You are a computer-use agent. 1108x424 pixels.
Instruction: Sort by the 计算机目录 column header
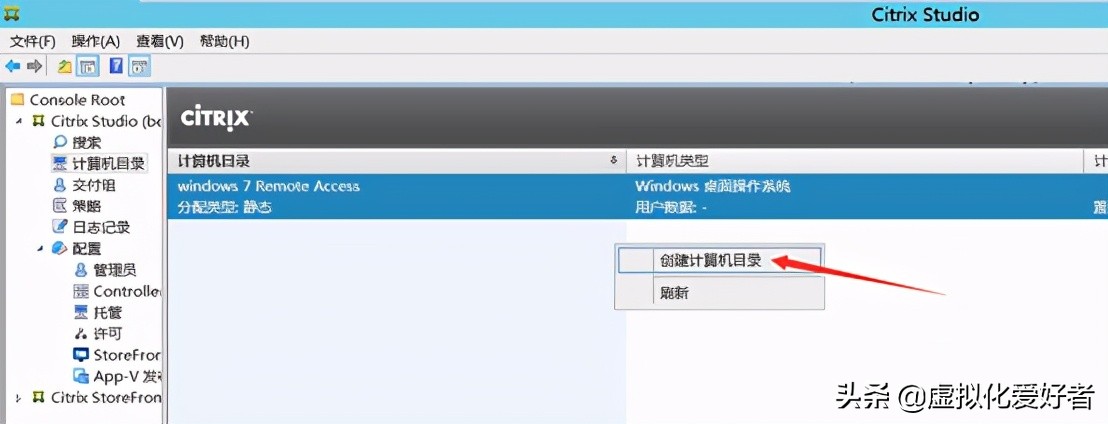pos(397,161)
